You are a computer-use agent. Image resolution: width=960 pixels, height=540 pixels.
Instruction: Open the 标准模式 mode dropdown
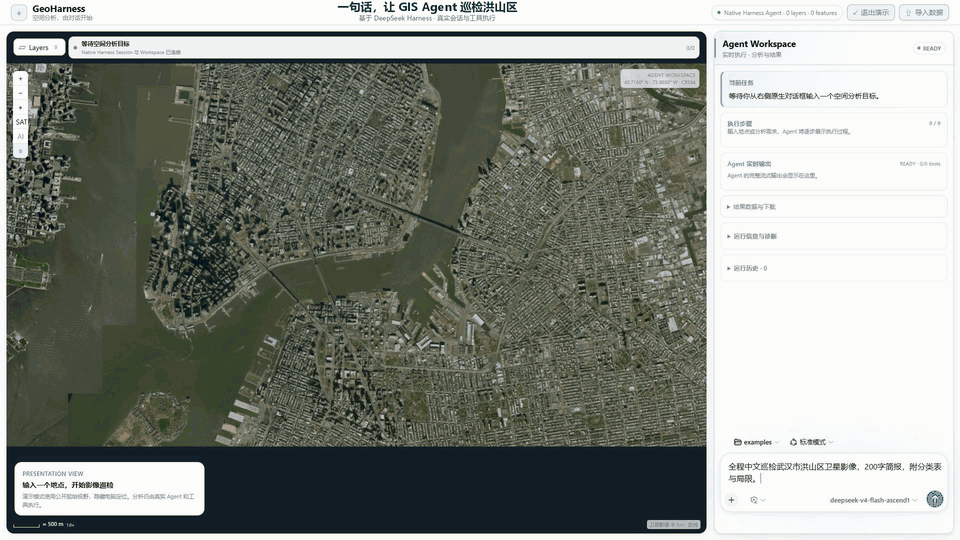click(x=811, y=442)
